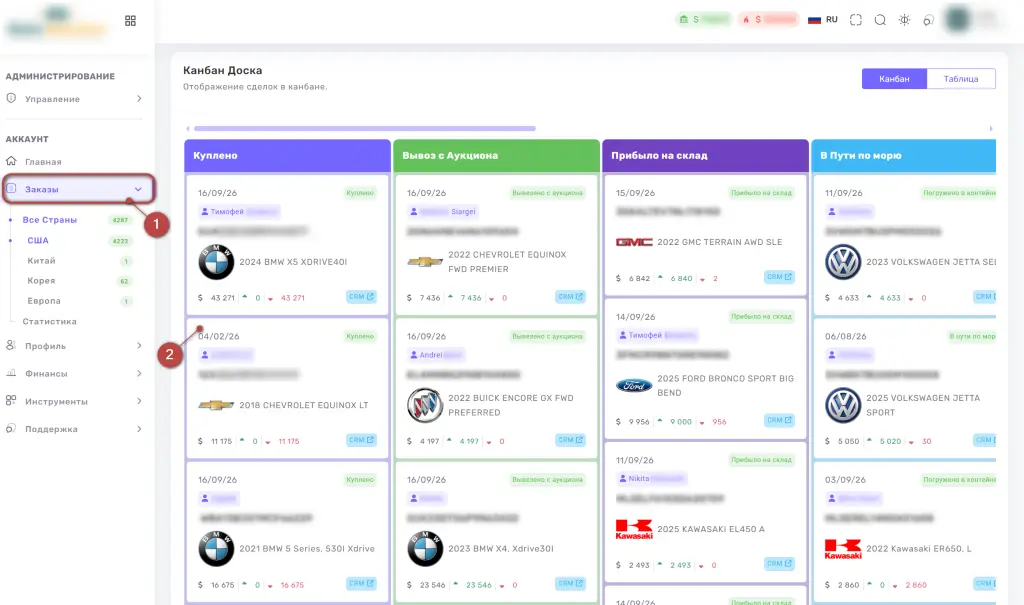This screenshot has height=605, width=1024.
Task: Open CRM link on Ford Bronco Sport card
Action: [779, 420]
